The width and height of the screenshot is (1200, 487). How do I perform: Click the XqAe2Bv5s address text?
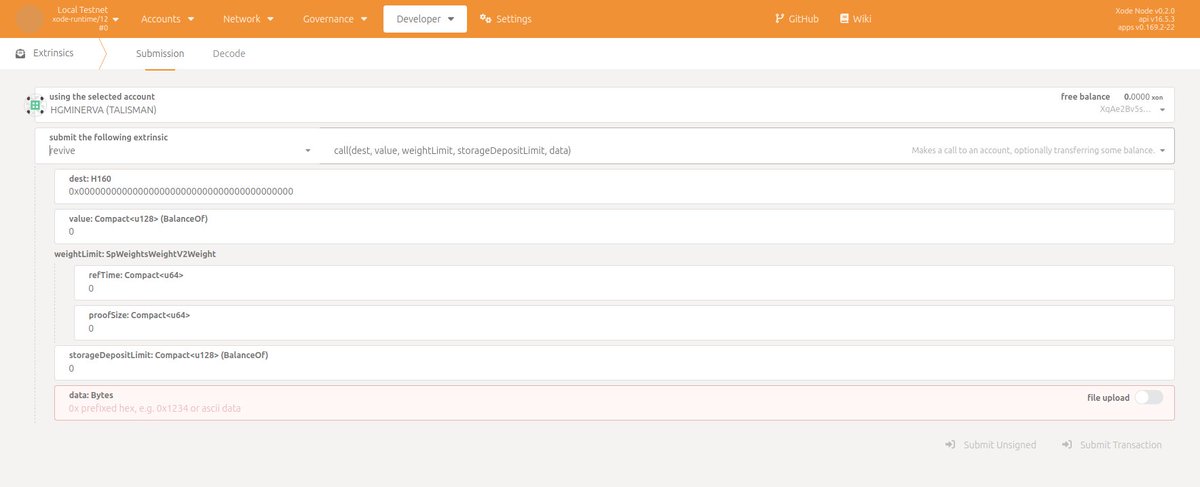point(1125,109)
